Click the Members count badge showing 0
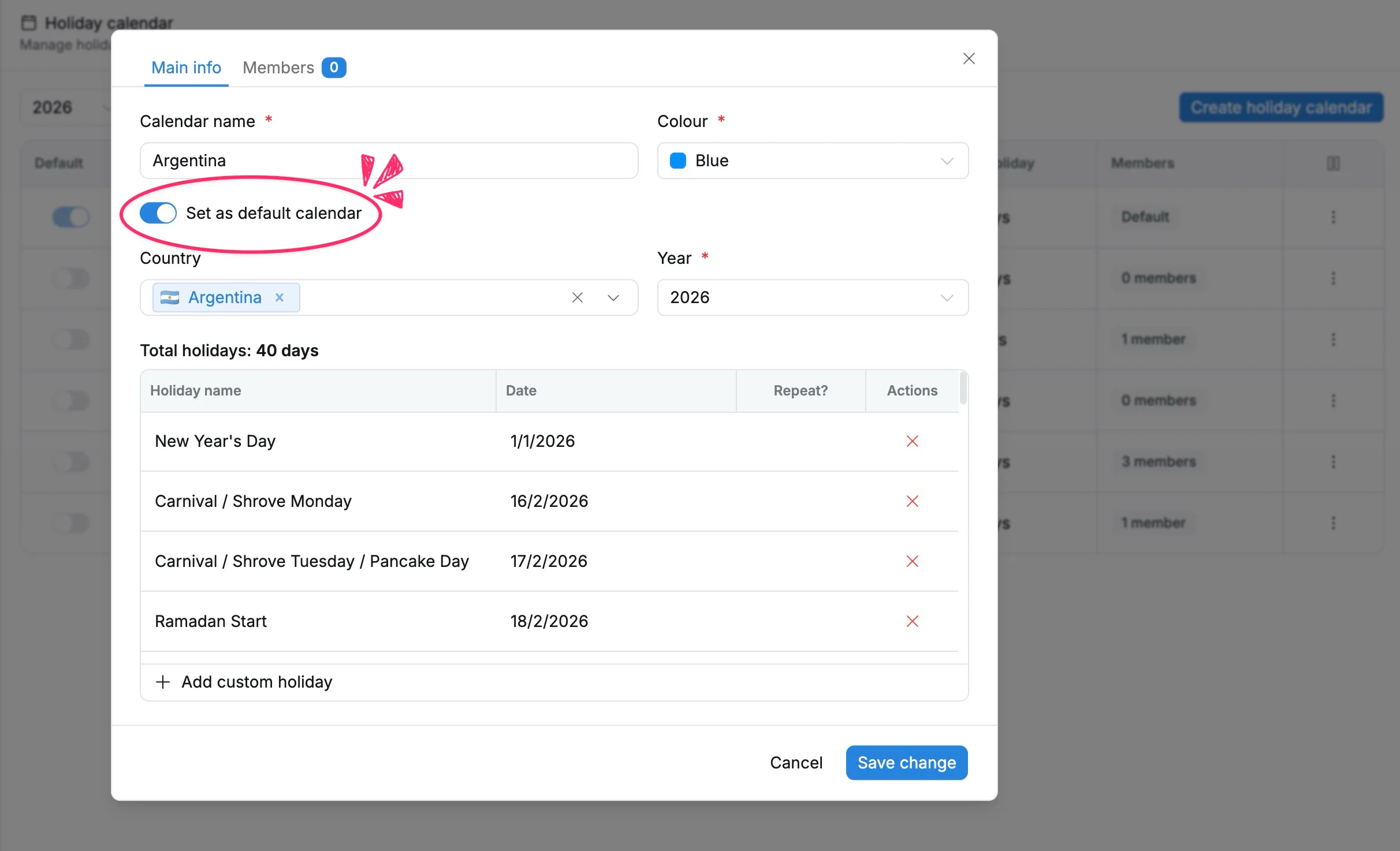 pos(333,68)
